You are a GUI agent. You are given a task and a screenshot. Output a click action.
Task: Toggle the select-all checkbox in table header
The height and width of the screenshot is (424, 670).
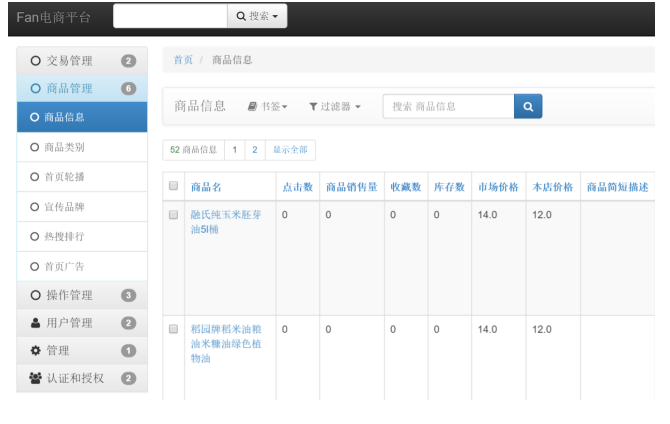[173, 186]
